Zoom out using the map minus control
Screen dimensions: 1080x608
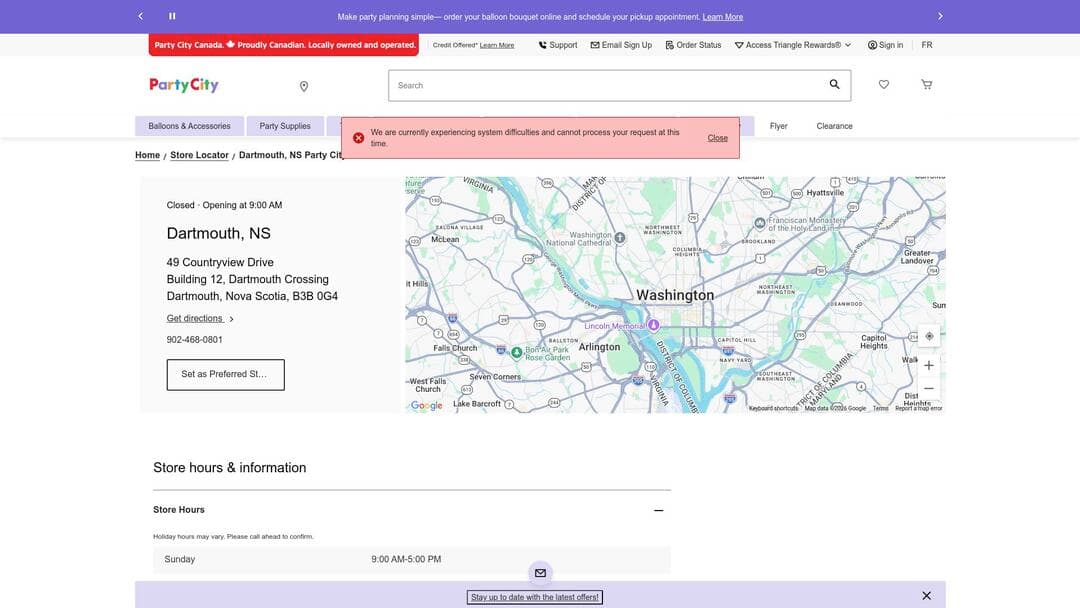tap(926, 386)
